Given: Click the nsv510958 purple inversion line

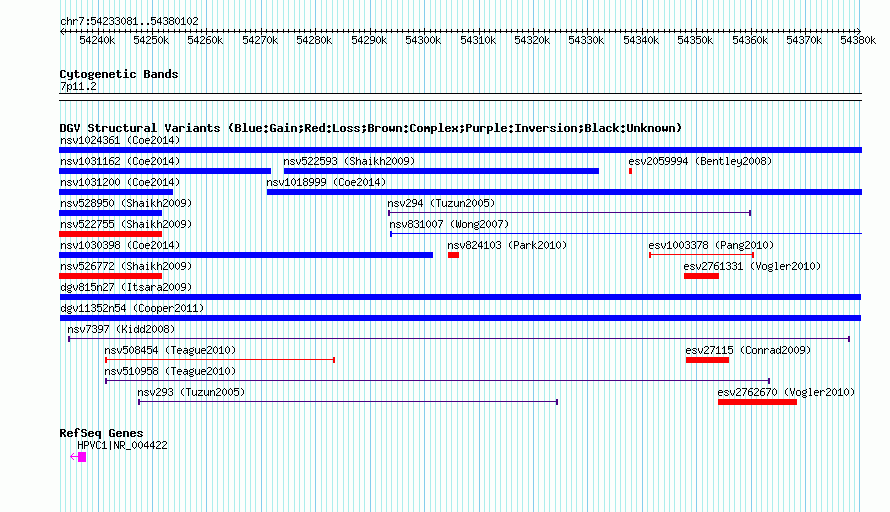Looking at the screenshot, I should click(x=438, y=381).
